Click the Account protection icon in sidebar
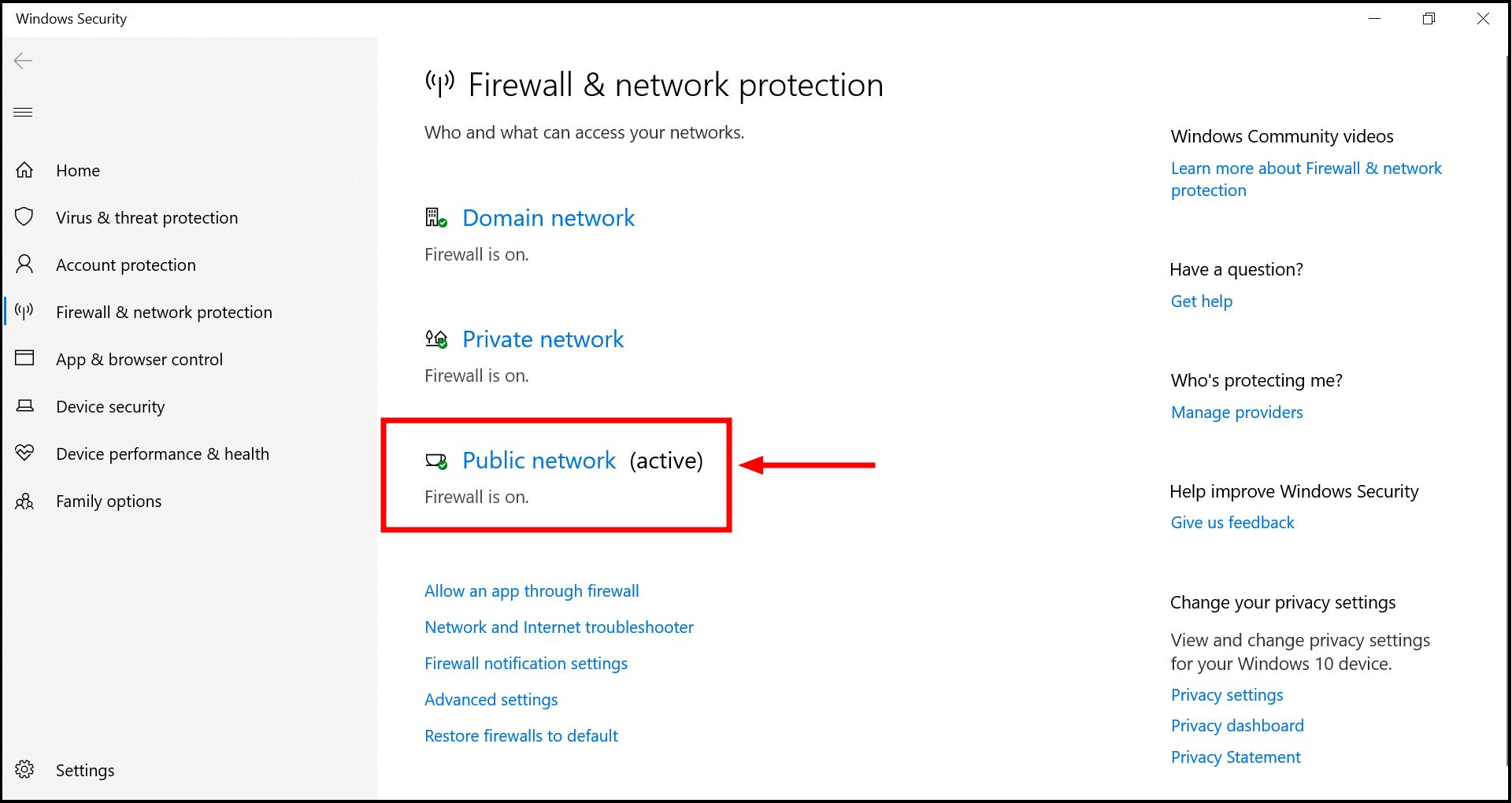1512x803 pixels. point(24,265)
